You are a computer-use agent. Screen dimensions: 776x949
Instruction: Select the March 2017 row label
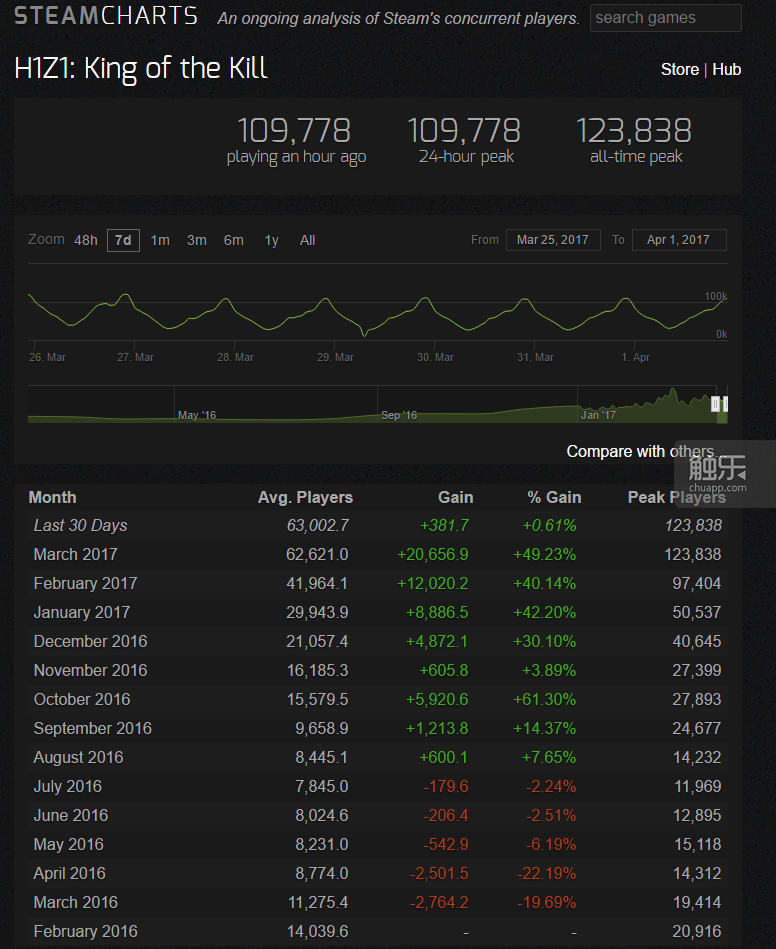tap(76, 554)
